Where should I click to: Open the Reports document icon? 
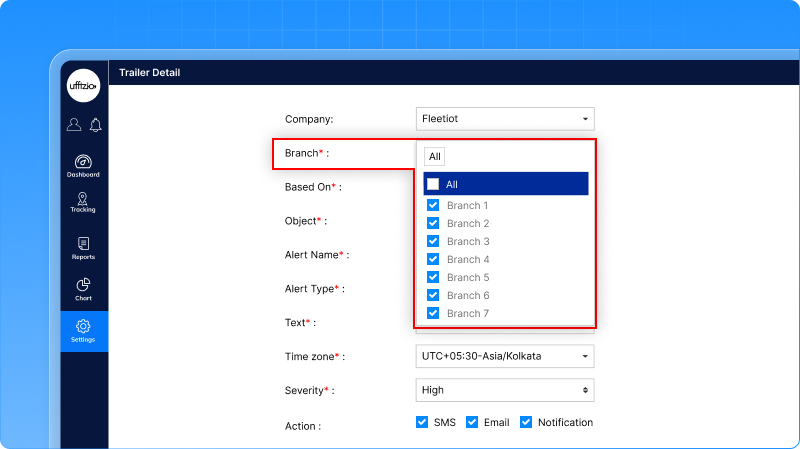point(83,244)
